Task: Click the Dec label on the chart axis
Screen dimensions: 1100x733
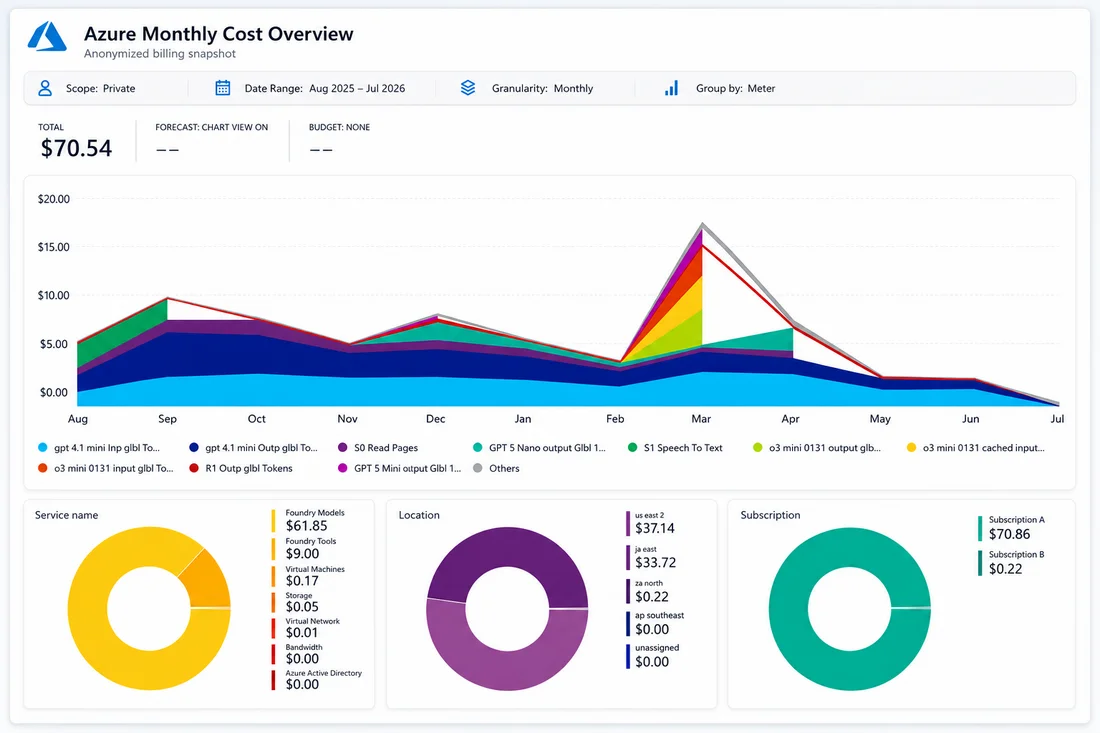Action: (x=436, y=419)
